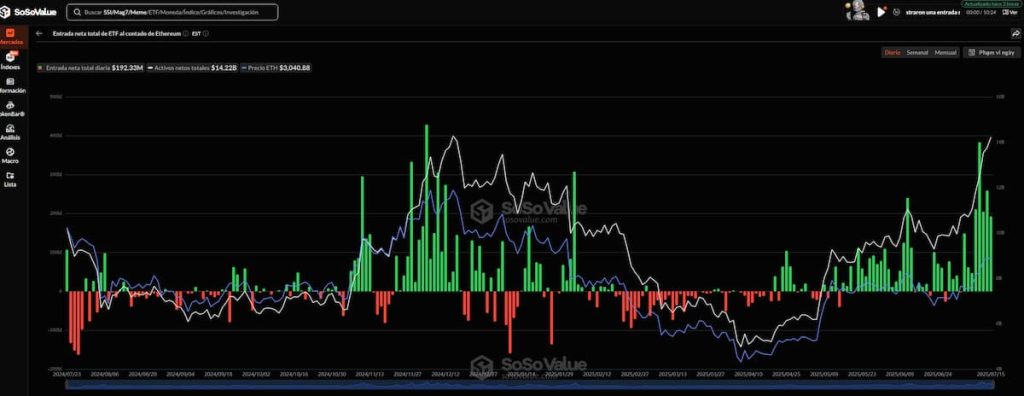Open Lista in the sidebar

click(x=10, y=179)
